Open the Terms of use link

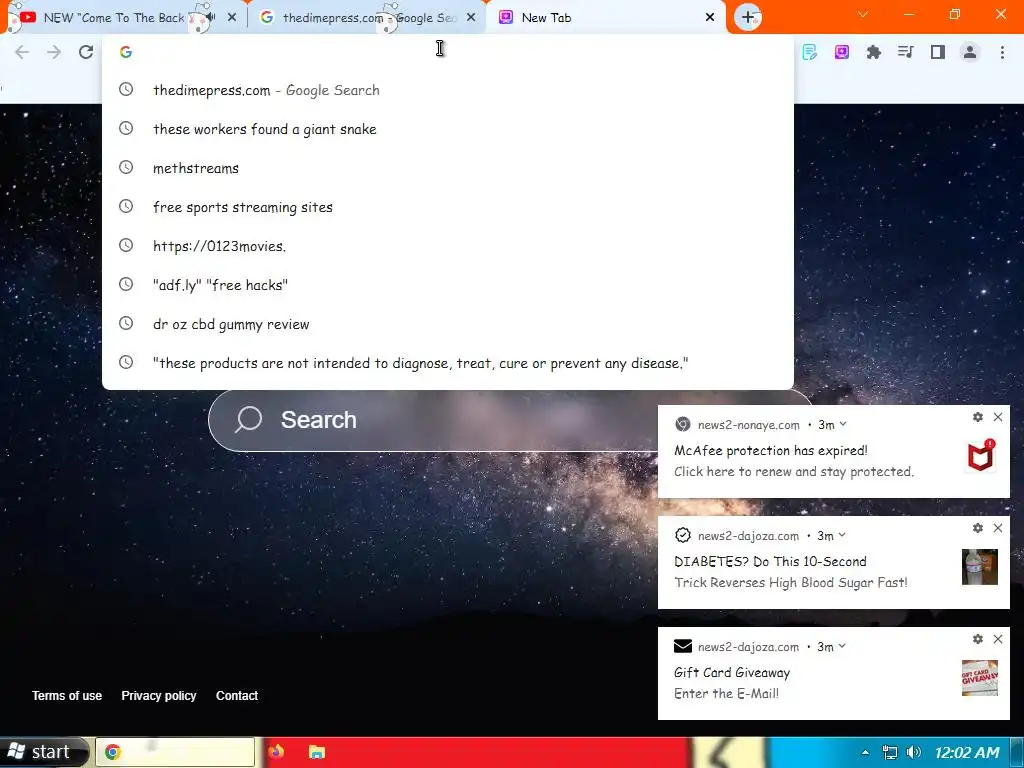67,696
